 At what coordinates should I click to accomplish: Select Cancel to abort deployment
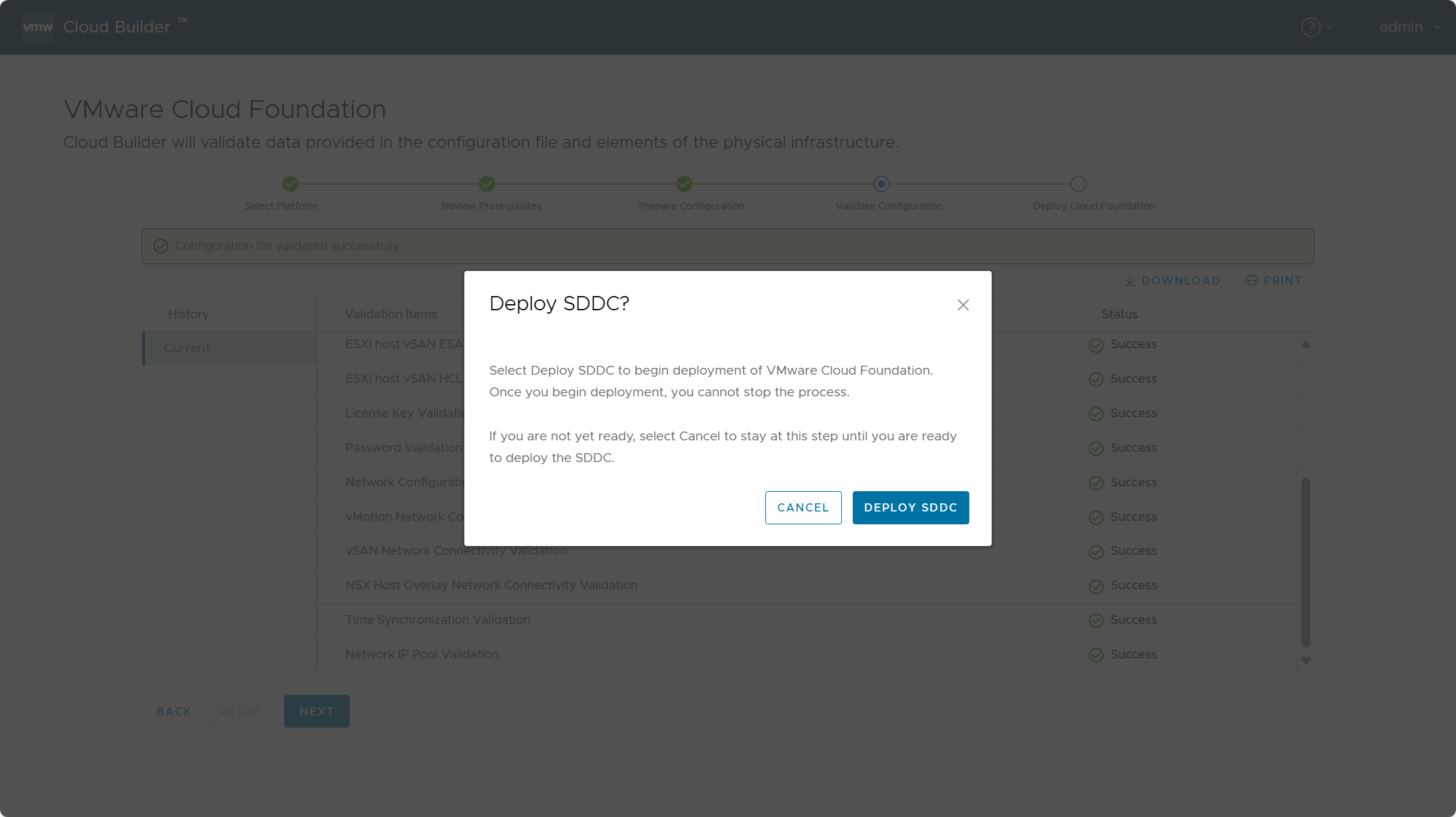click(802, 507)
